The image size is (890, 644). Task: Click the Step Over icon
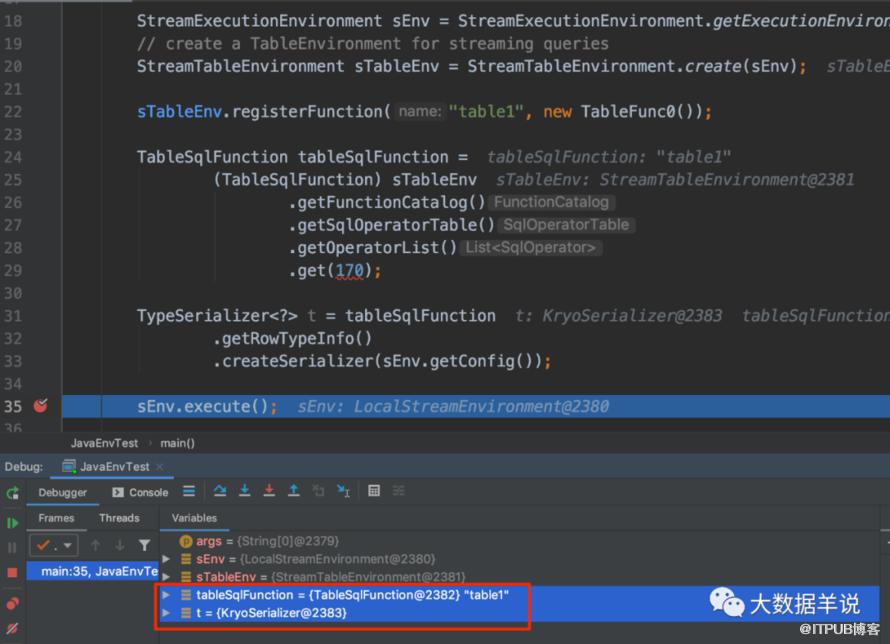(220, 491)
